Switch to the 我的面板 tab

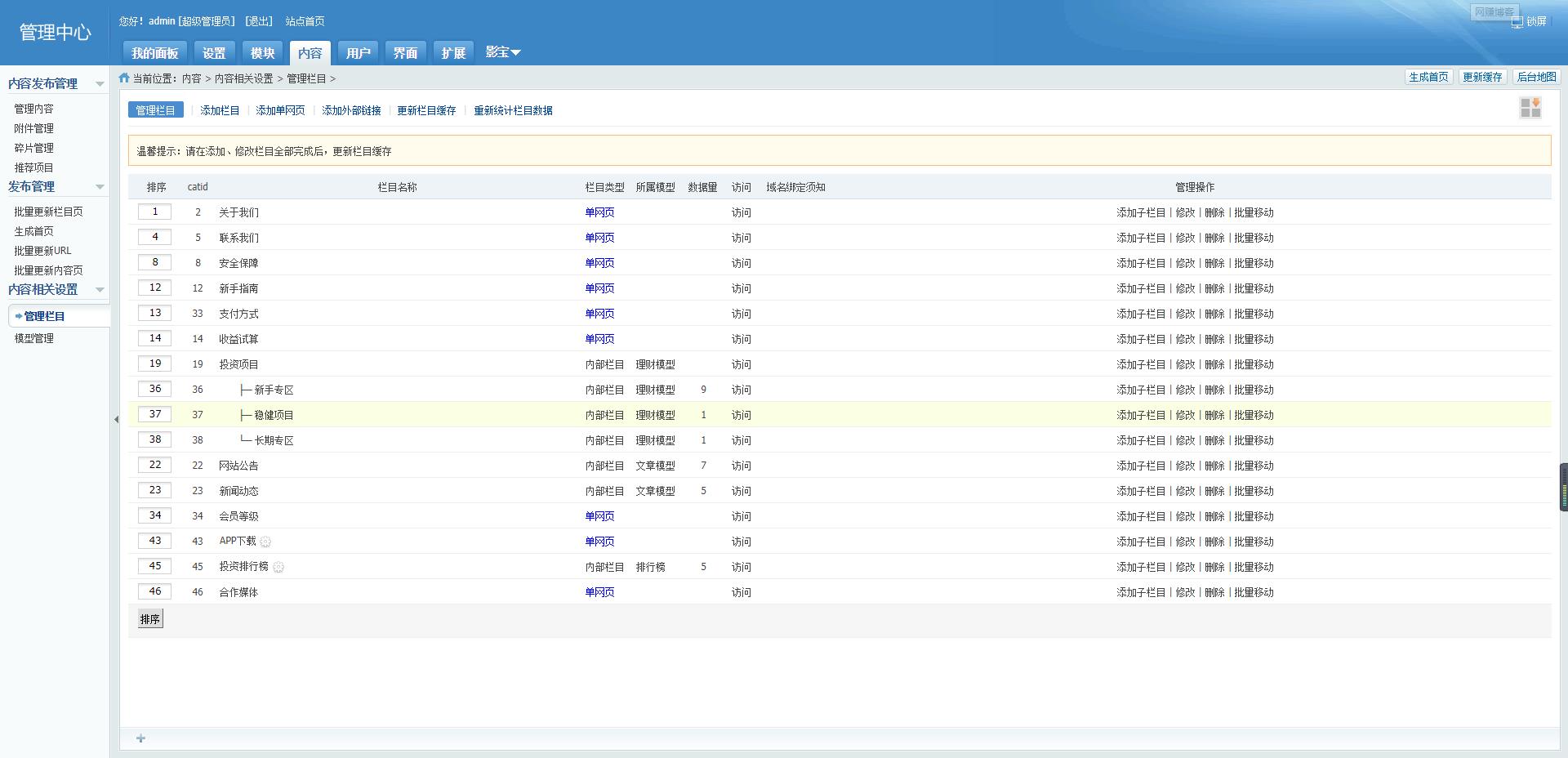154,53
